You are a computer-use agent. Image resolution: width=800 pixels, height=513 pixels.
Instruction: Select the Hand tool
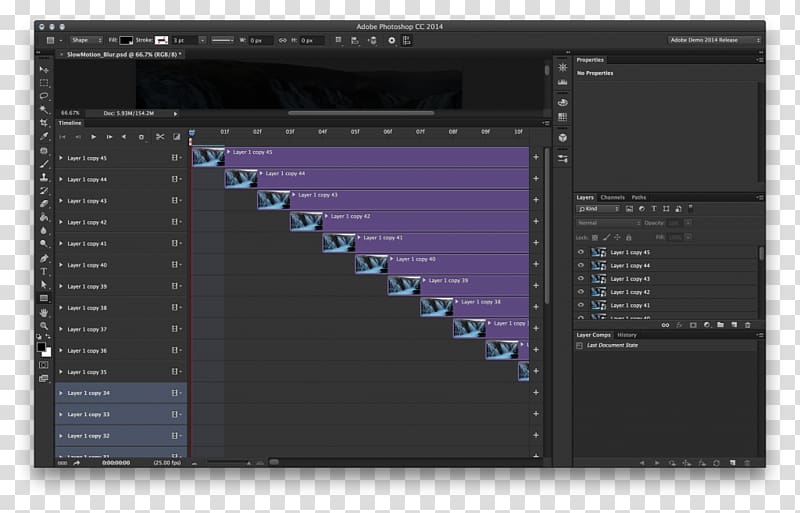click(44, 312)
